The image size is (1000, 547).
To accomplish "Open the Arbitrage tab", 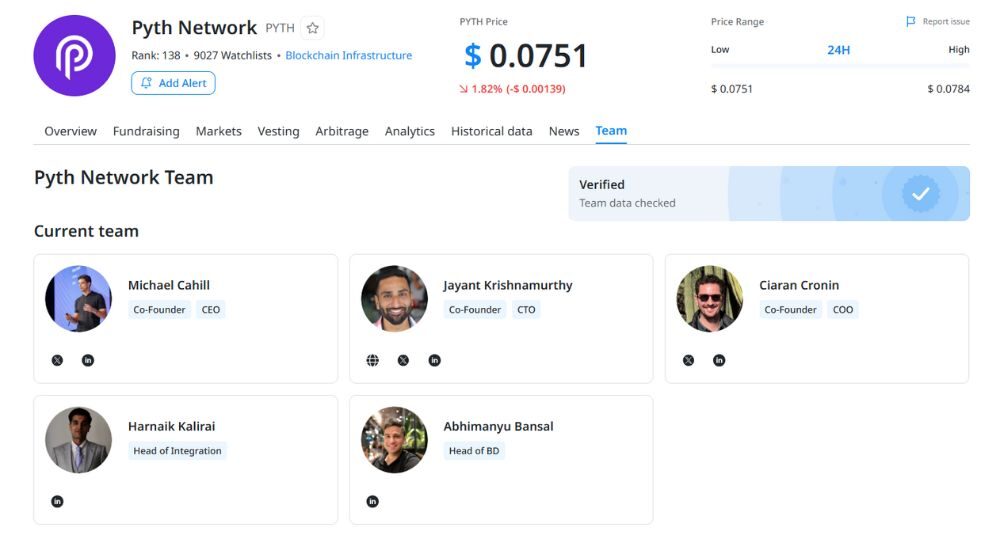I will pyautogui.click(x=342, y=131).
